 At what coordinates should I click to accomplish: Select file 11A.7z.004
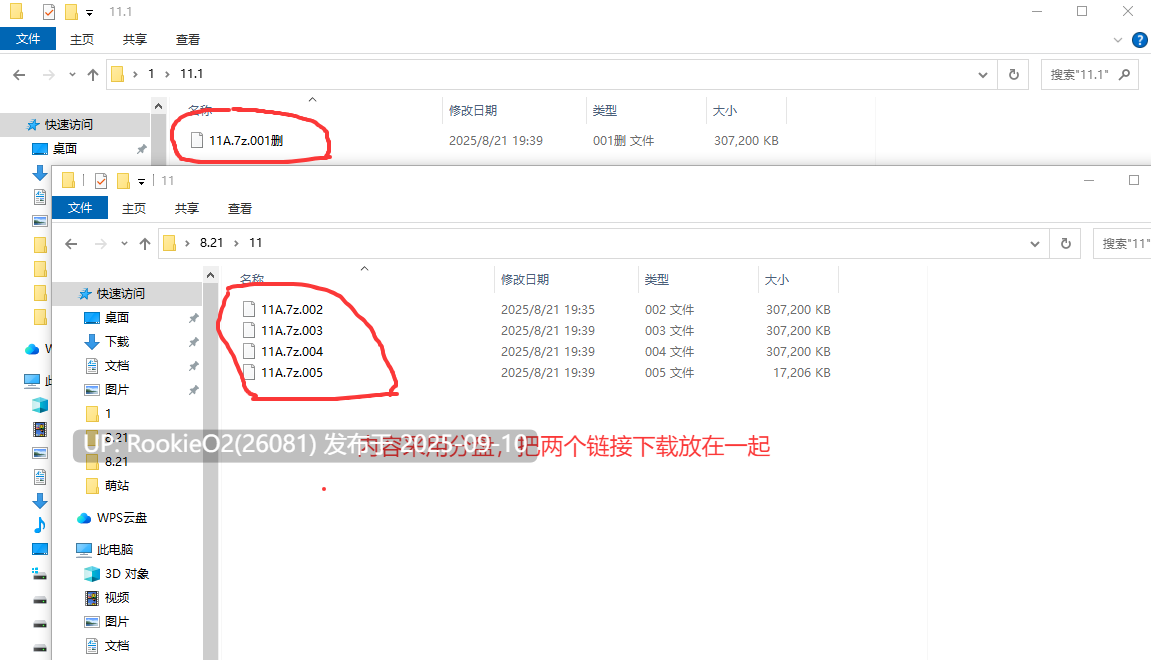point(292,352)
